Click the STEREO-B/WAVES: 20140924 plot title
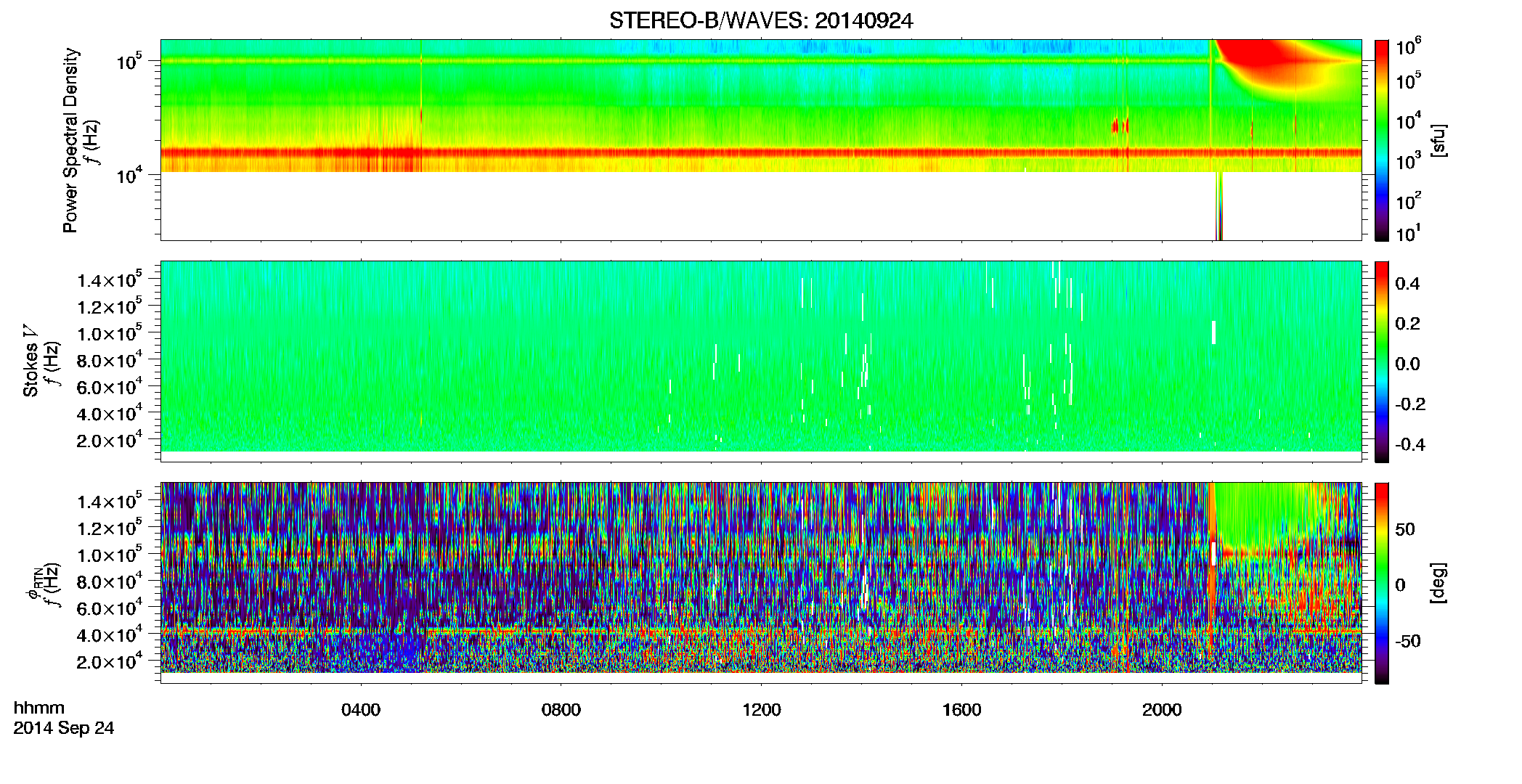This screenshot has height=784, width=1522. (x=761, y=21)
